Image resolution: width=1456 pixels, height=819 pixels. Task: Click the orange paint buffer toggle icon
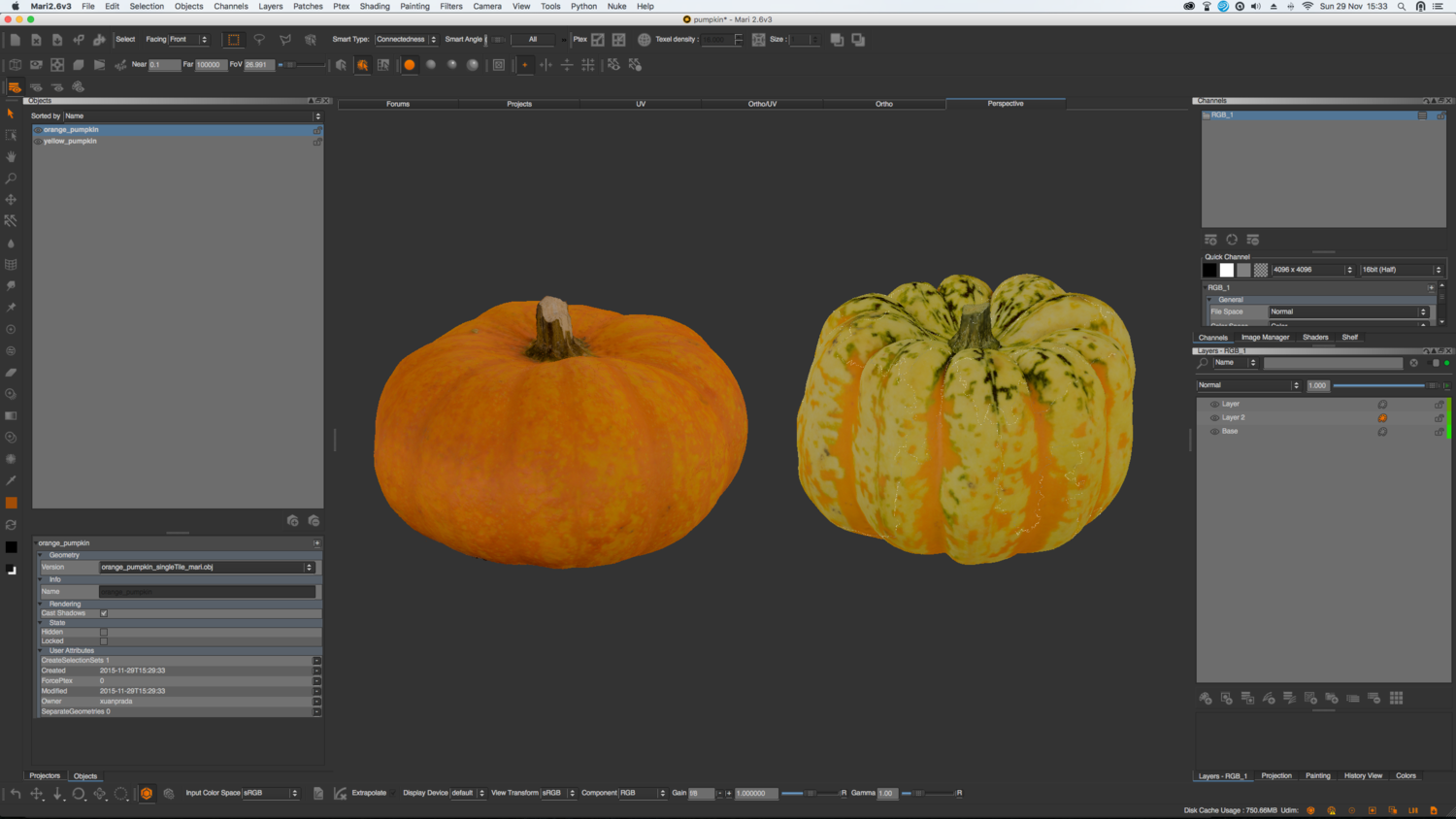pos(147,793)
